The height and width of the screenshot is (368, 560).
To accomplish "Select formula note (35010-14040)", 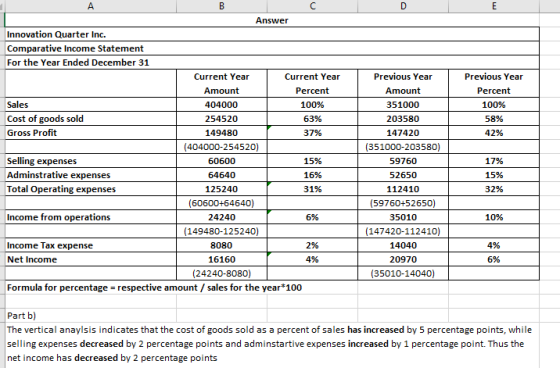I will 403,273.
